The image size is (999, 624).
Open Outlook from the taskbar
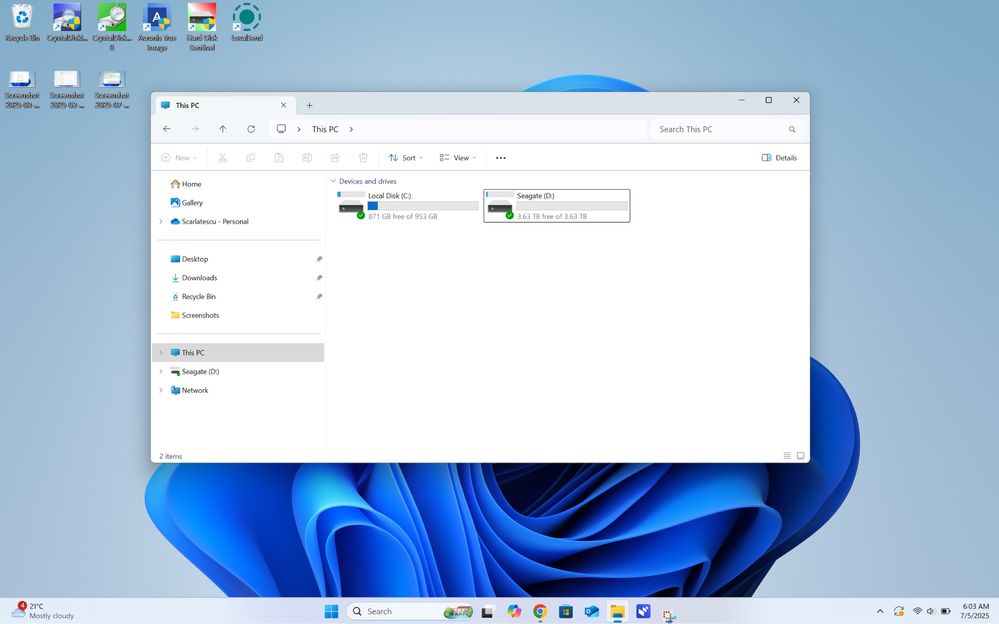(x=592, y=611)
